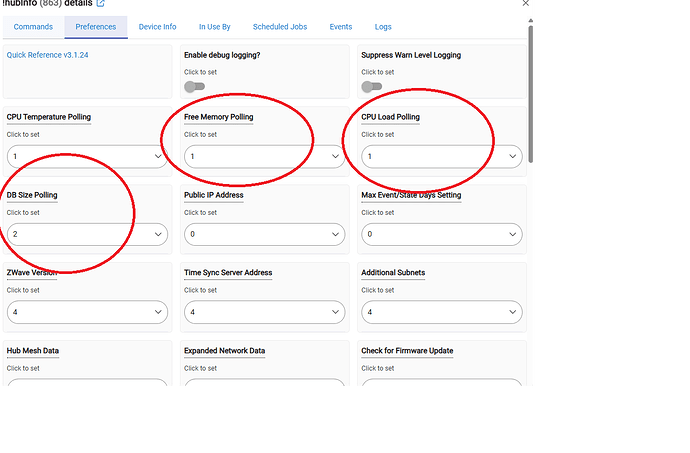Go to the Events tab
Viewport: 690px width, 453px height.
341,27
